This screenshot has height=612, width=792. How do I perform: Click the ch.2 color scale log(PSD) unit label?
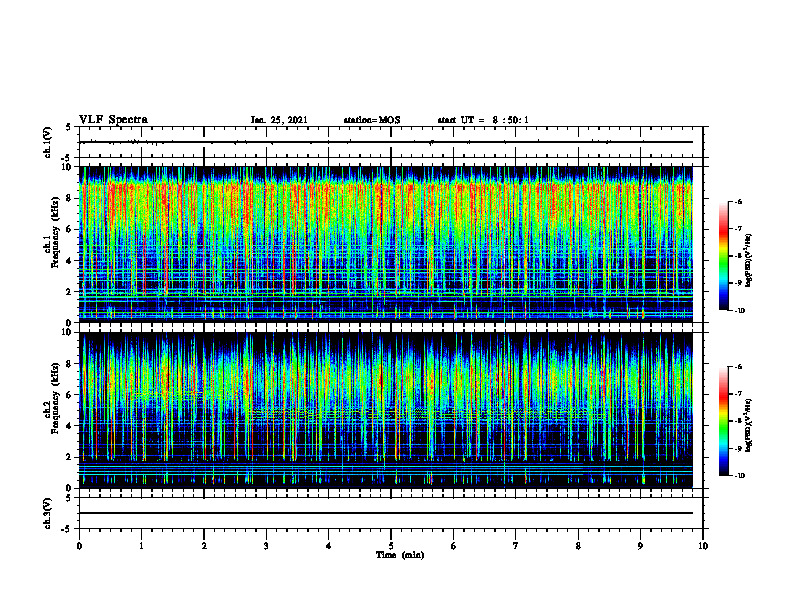click(749, 425)
